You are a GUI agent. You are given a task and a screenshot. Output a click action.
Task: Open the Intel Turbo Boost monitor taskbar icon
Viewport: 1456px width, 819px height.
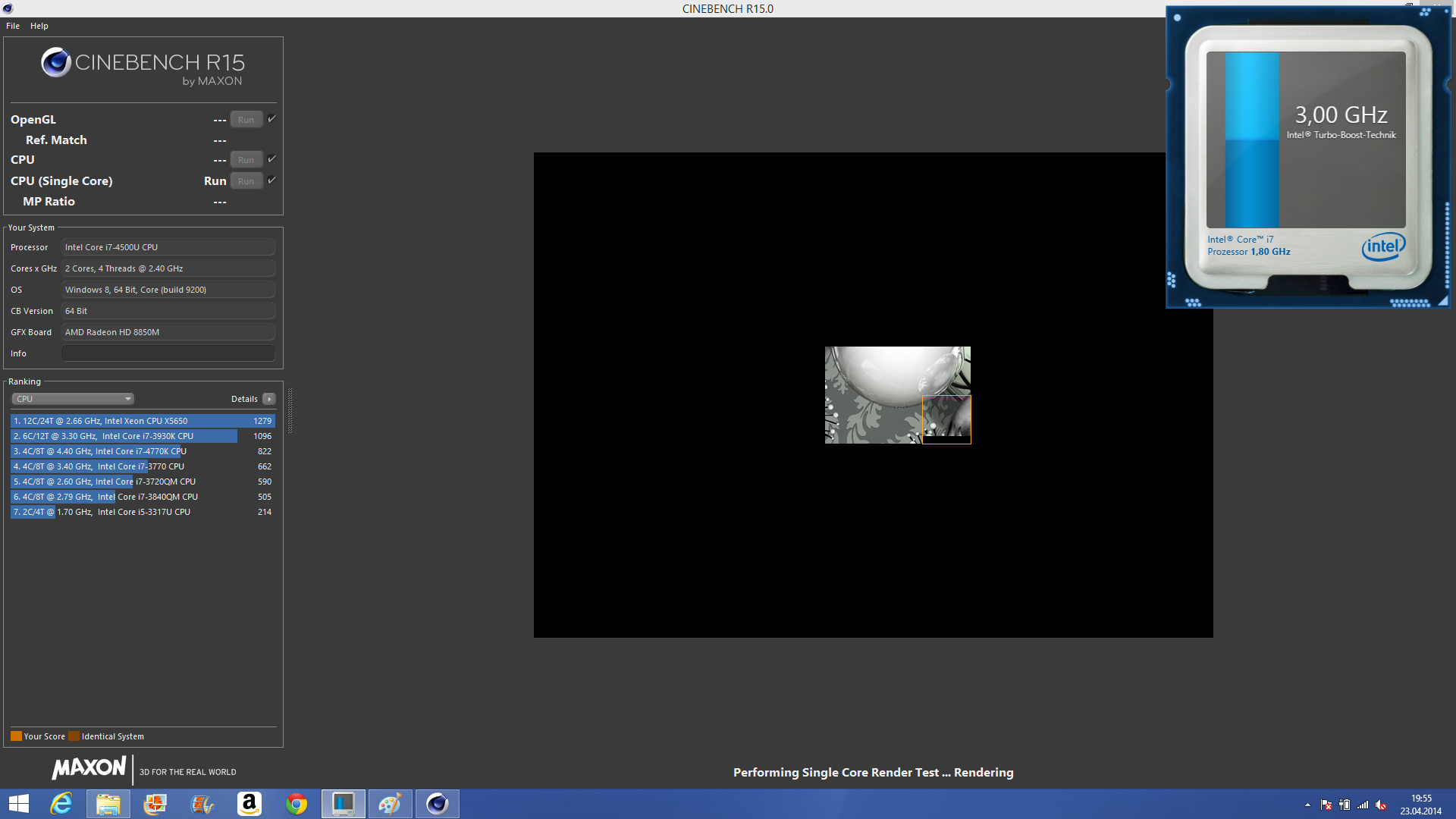[x=344, y=804]
